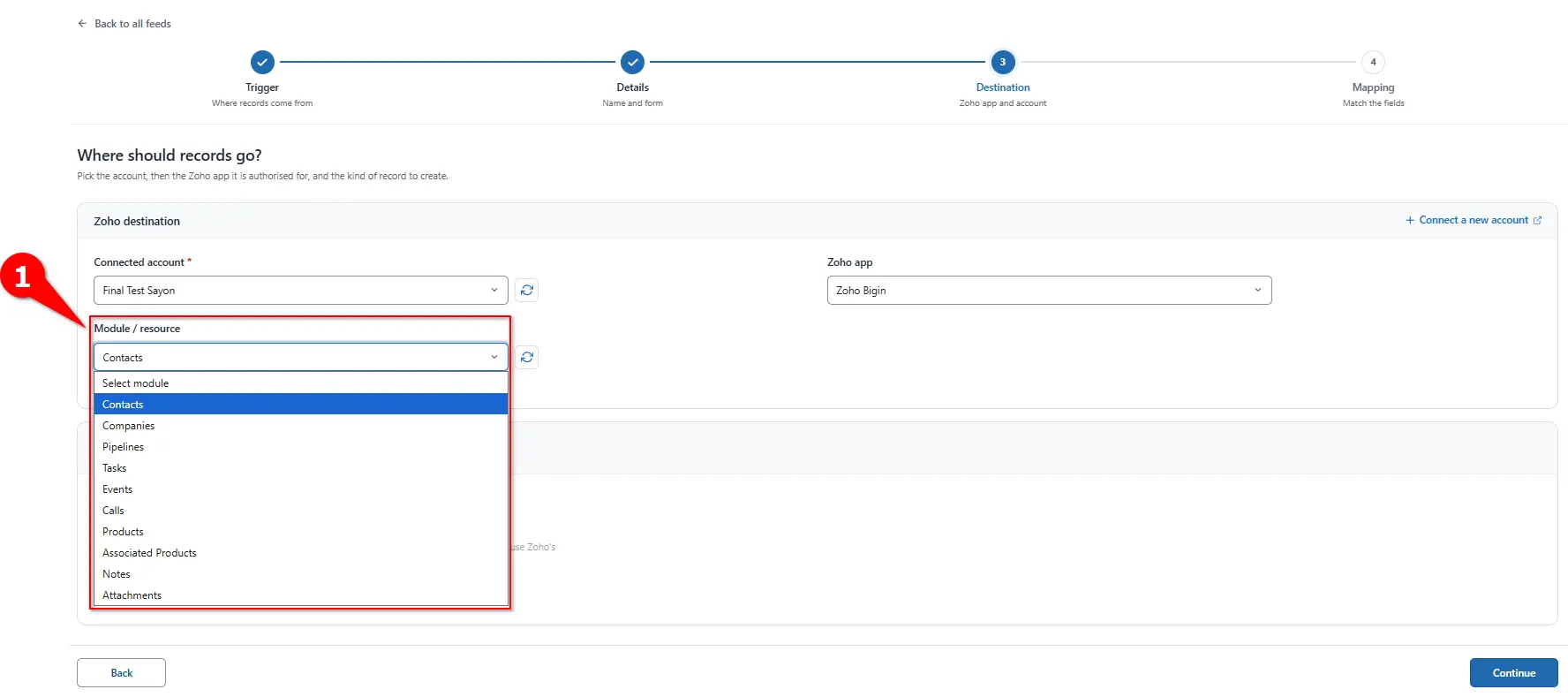Choose Calls from the module list
This screenshot has height=697, width=1568.
tap(301, 511)
